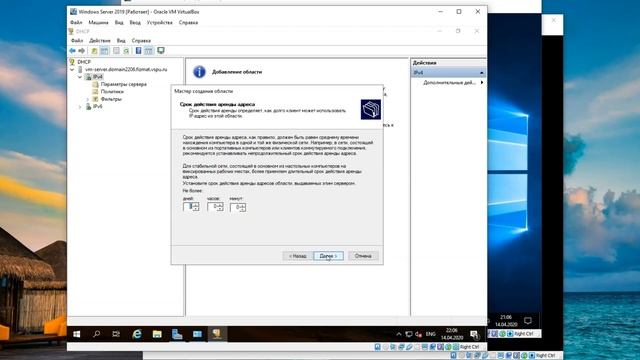Select Фильтры in the tree
This screenshot has height=360, width=640.
(x=111, y=99)
